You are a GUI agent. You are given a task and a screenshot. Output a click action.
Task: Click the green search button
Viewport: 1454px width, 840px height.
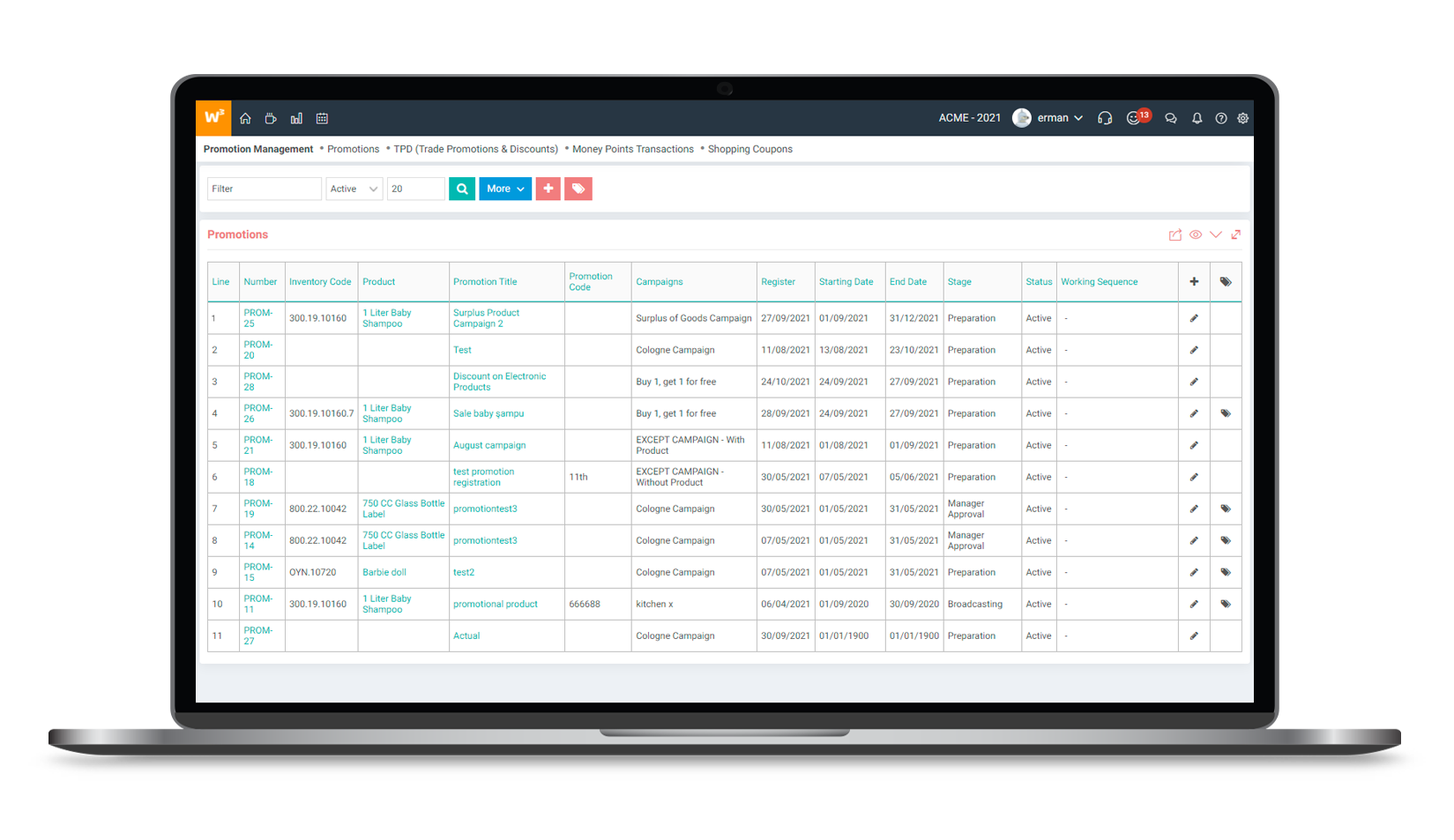[x=461, y=189]
